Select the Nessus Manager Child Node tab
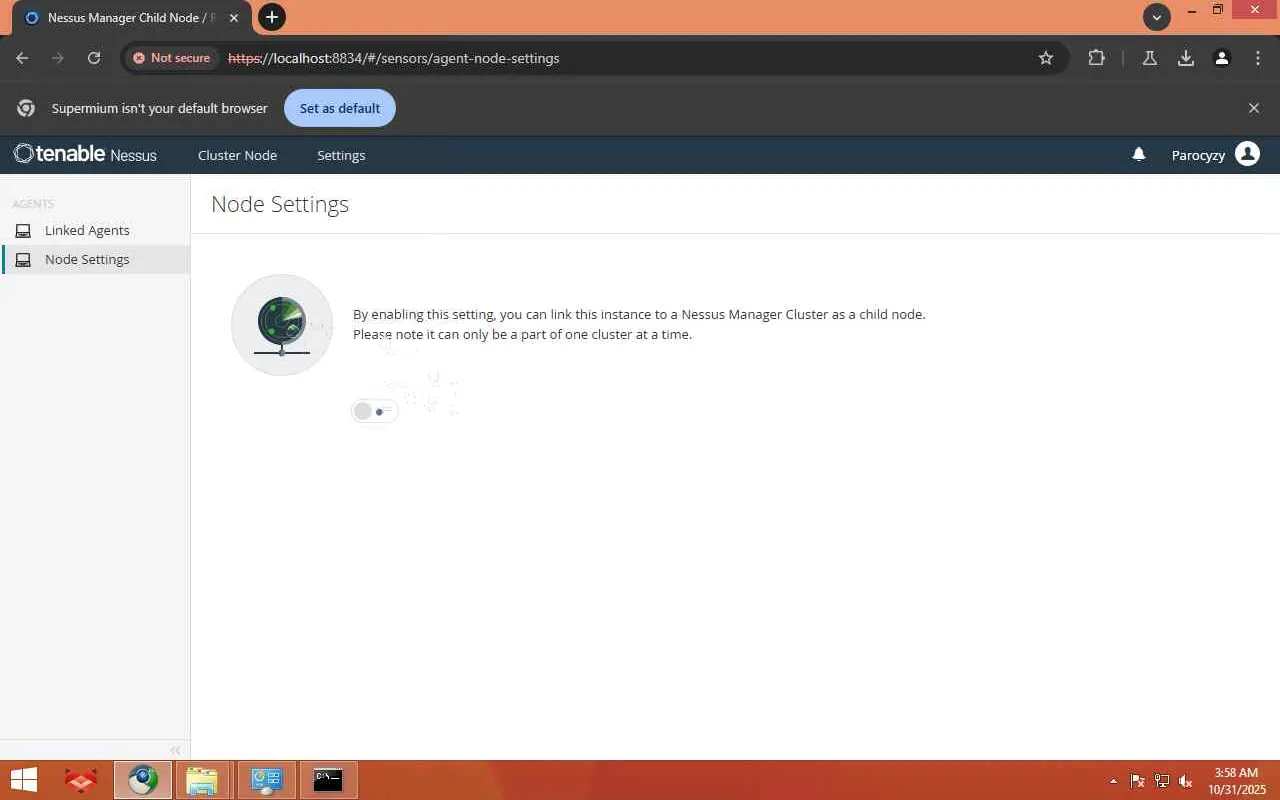The image size is (1280, 800). pyautogui.click(x=131, y=18)
